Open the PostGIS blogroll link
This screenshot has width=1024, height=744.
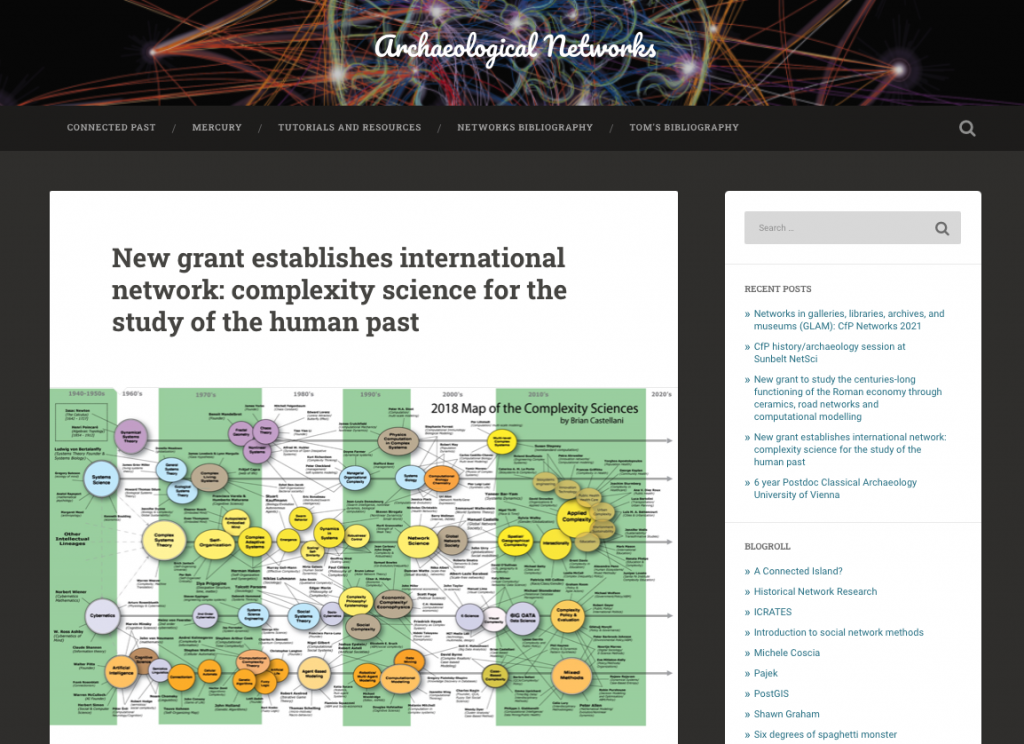771,694
